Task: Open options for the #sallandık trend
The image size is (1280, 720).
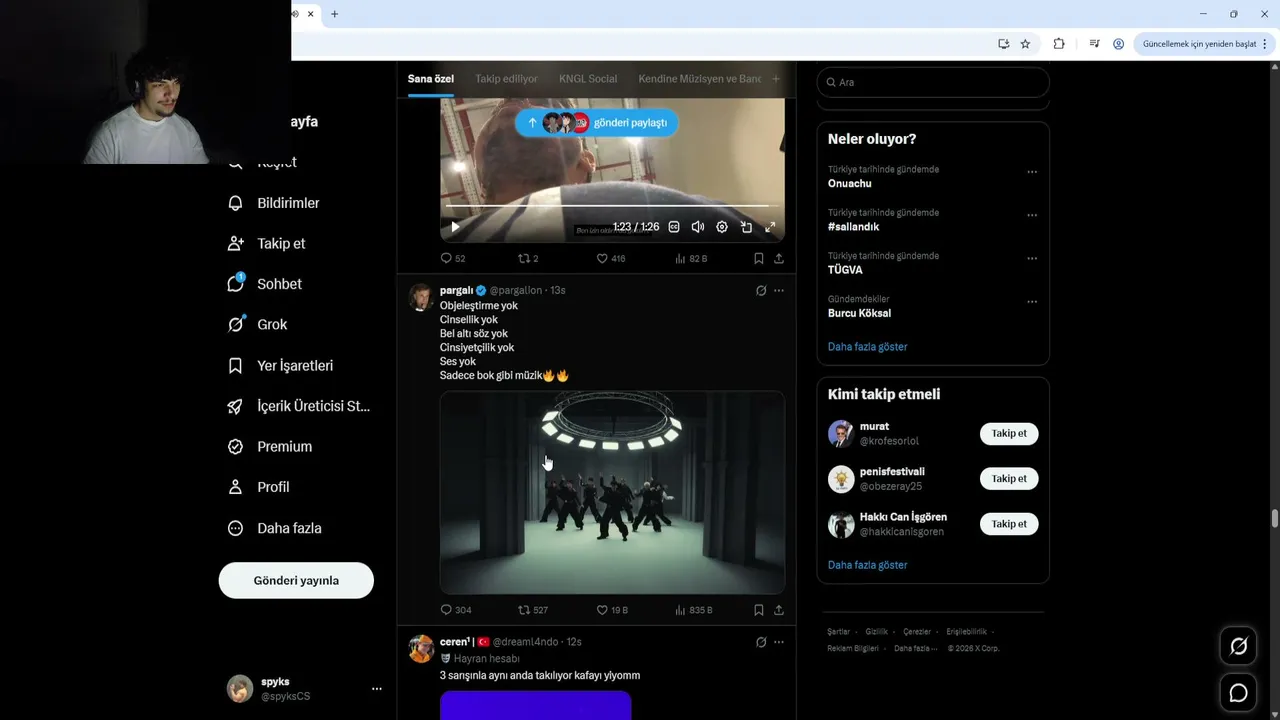Action: [x=1032, y=215]
